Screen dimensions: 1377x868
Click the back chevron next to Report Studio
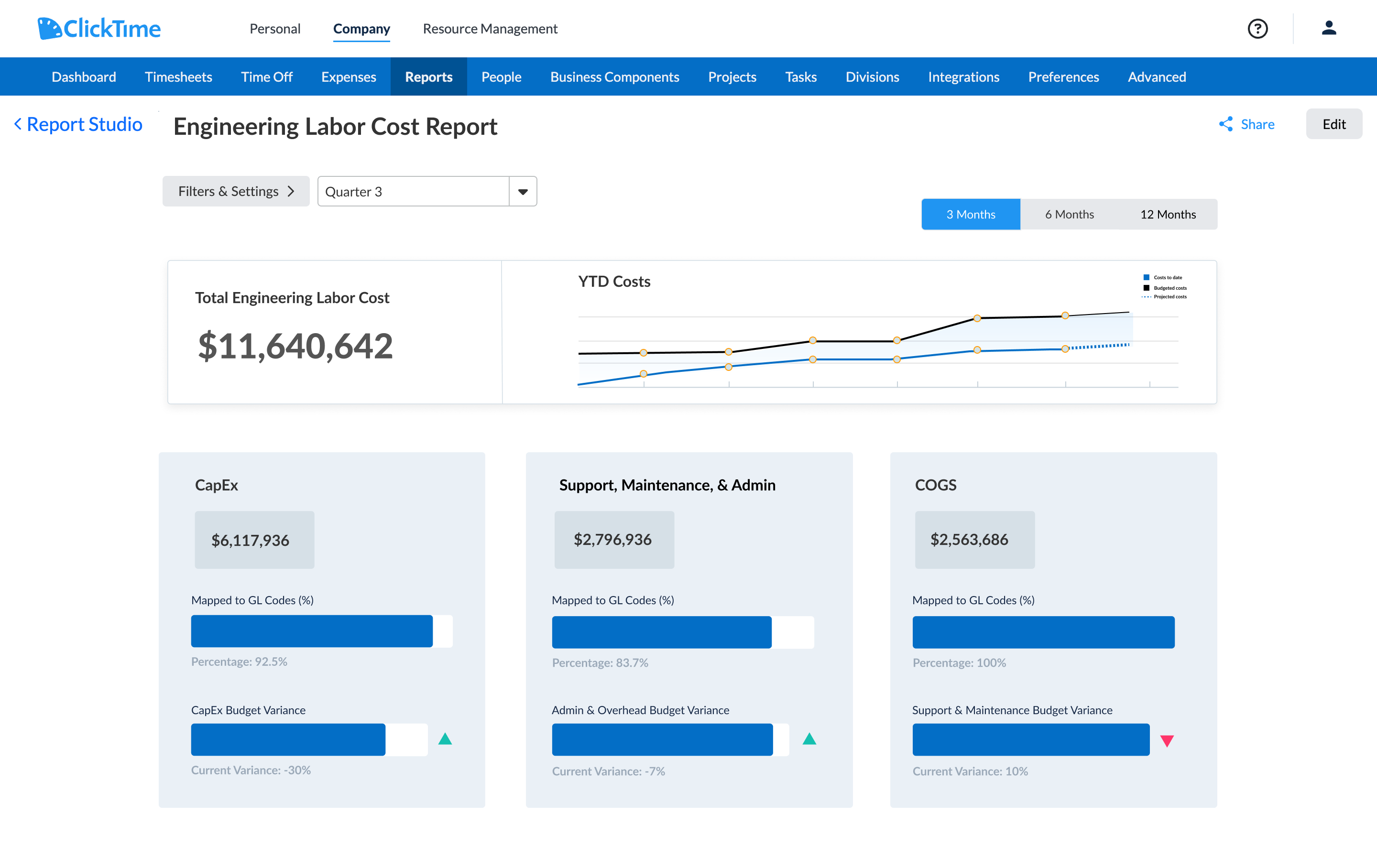click(x=18, y=124)
